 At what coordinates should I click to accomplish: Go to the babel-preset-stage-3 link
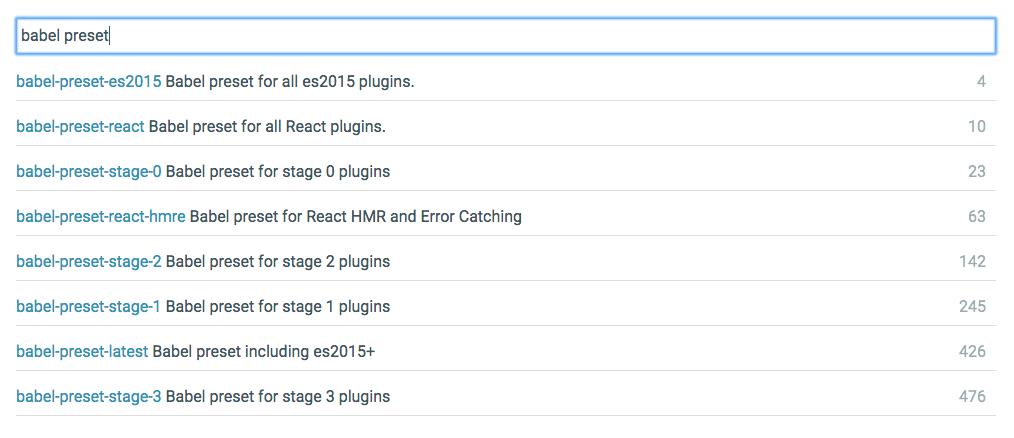tap(89, 396)
